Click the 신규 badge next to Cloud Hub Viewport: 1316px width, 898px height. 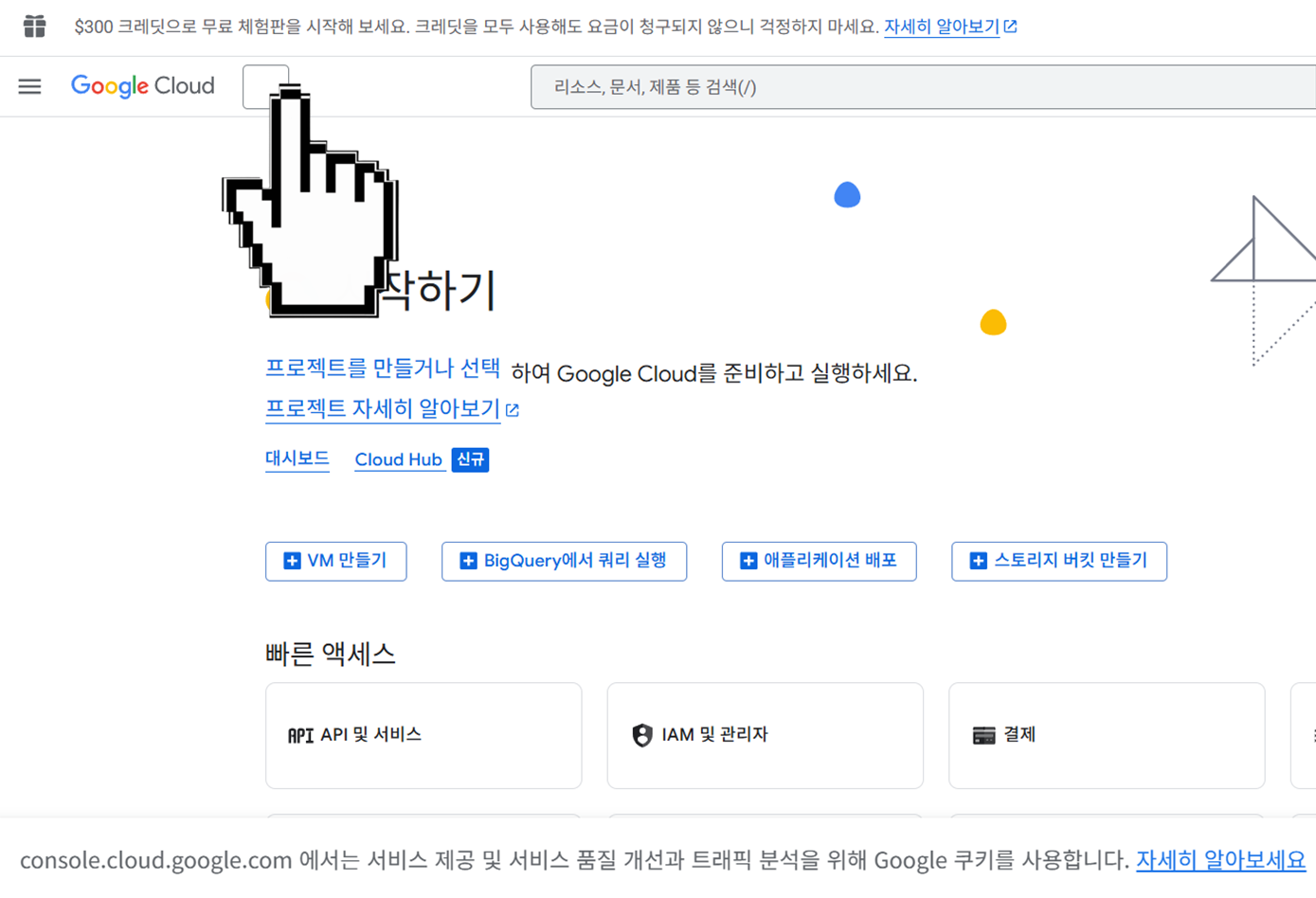[470, 459]
